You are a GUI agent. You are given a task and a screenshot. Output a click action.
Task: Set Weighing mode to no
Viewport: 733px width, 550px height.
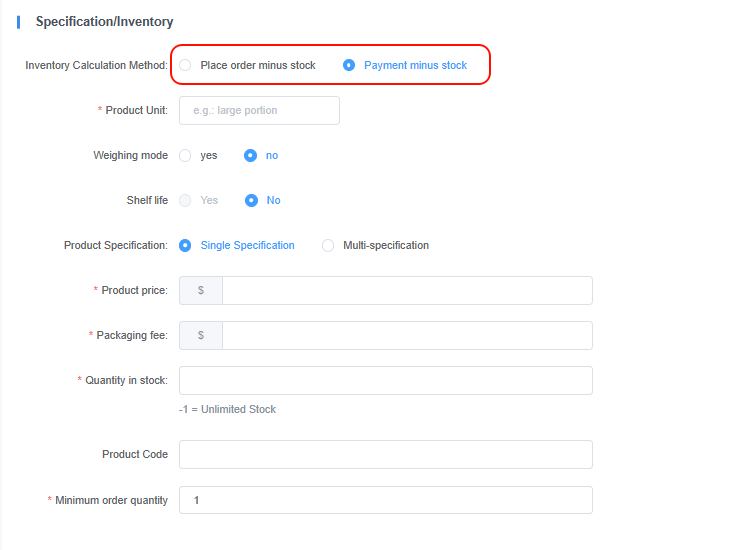[x=251, y=155]
